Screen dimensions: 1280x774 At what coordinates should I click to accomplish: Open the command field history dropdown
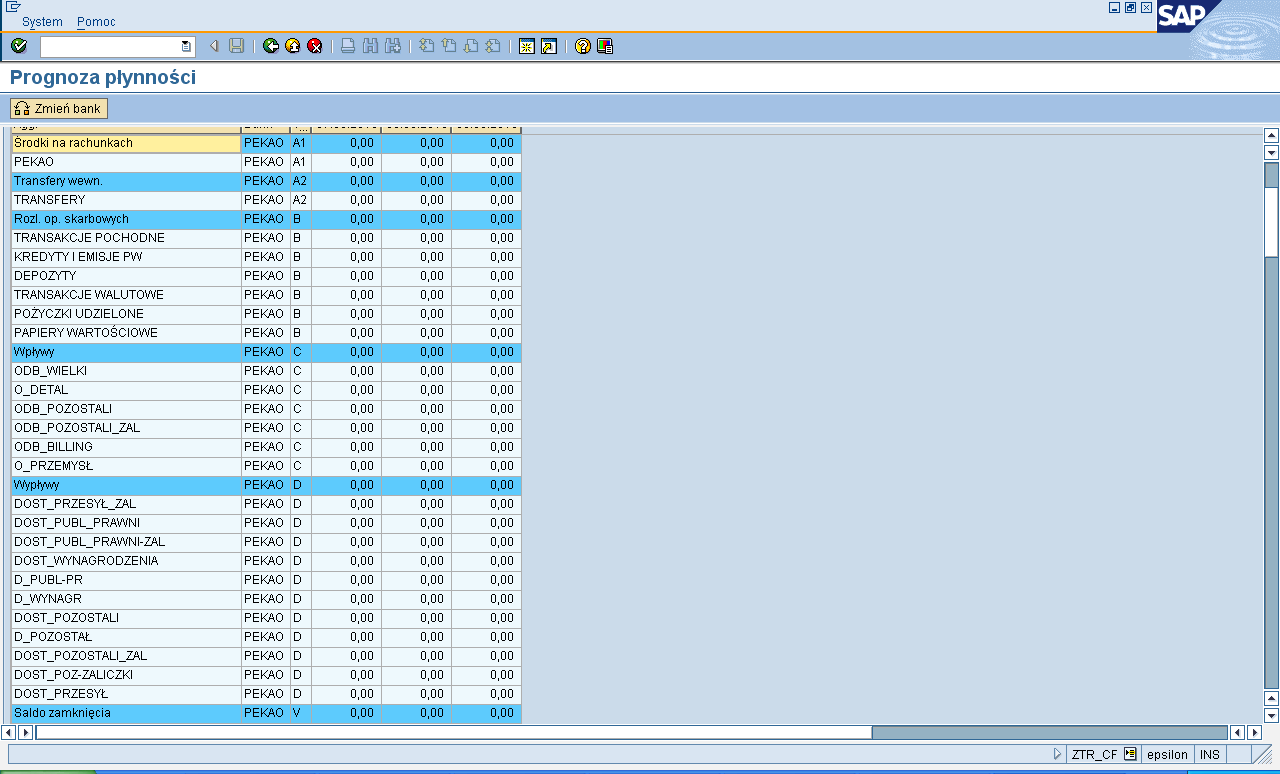(x=186, y=46)
